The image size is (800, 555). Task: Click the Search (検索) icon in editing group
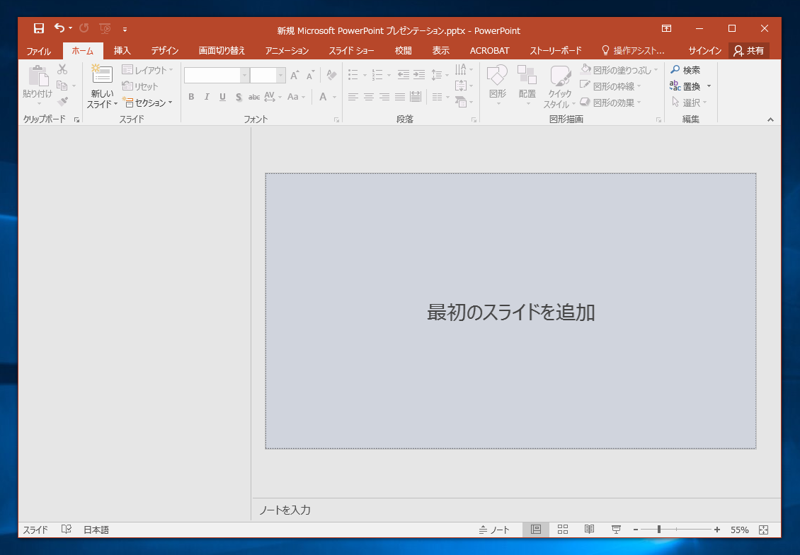pyautogui.click(x=676, y=70)
